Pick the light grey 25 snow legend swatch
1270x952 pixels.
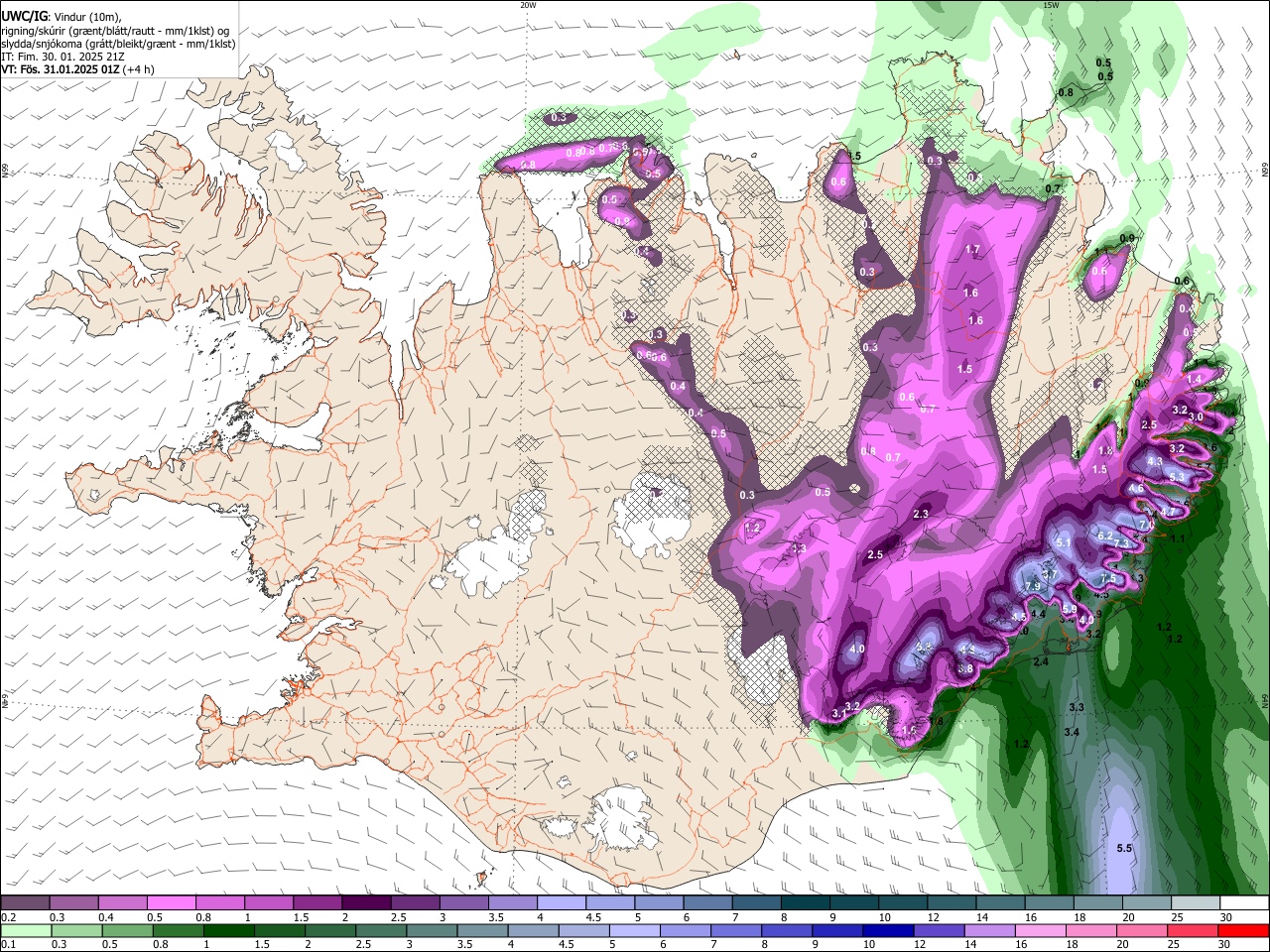1196,903
